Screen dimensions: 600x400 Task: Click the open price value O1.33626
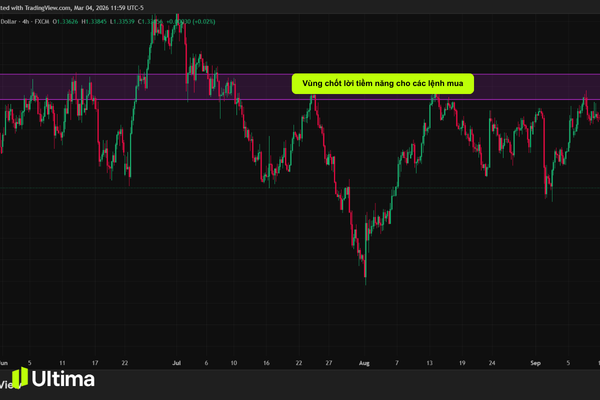point(65,22)
